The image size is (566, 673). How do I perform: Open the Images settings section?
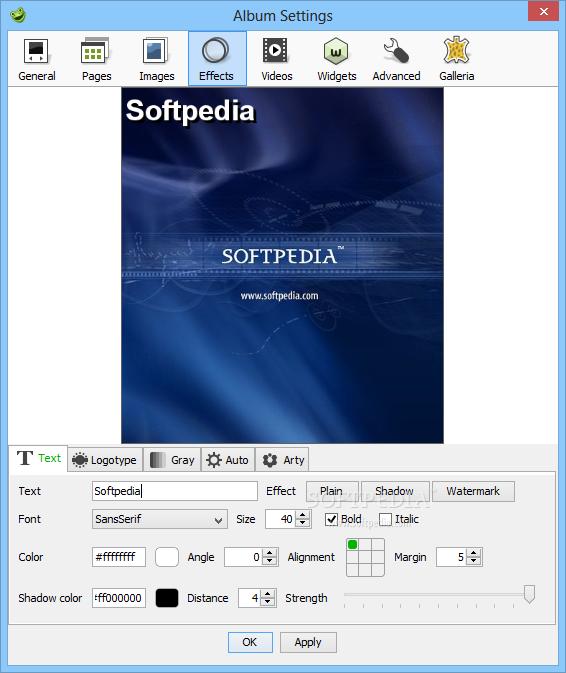pyautogui.click(x=157, y=59)
